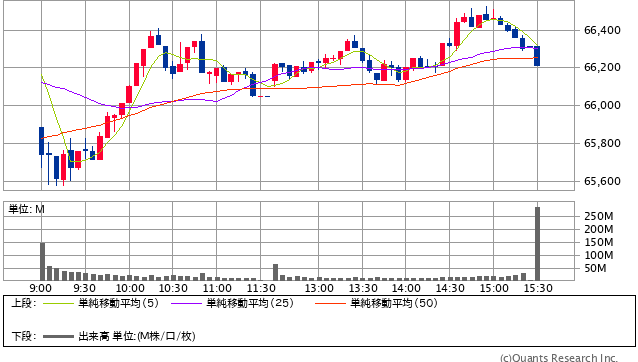This screenshot has height=362, width=638.
Task: Click the 11:30 time axis label
Action: click(261, 288)
